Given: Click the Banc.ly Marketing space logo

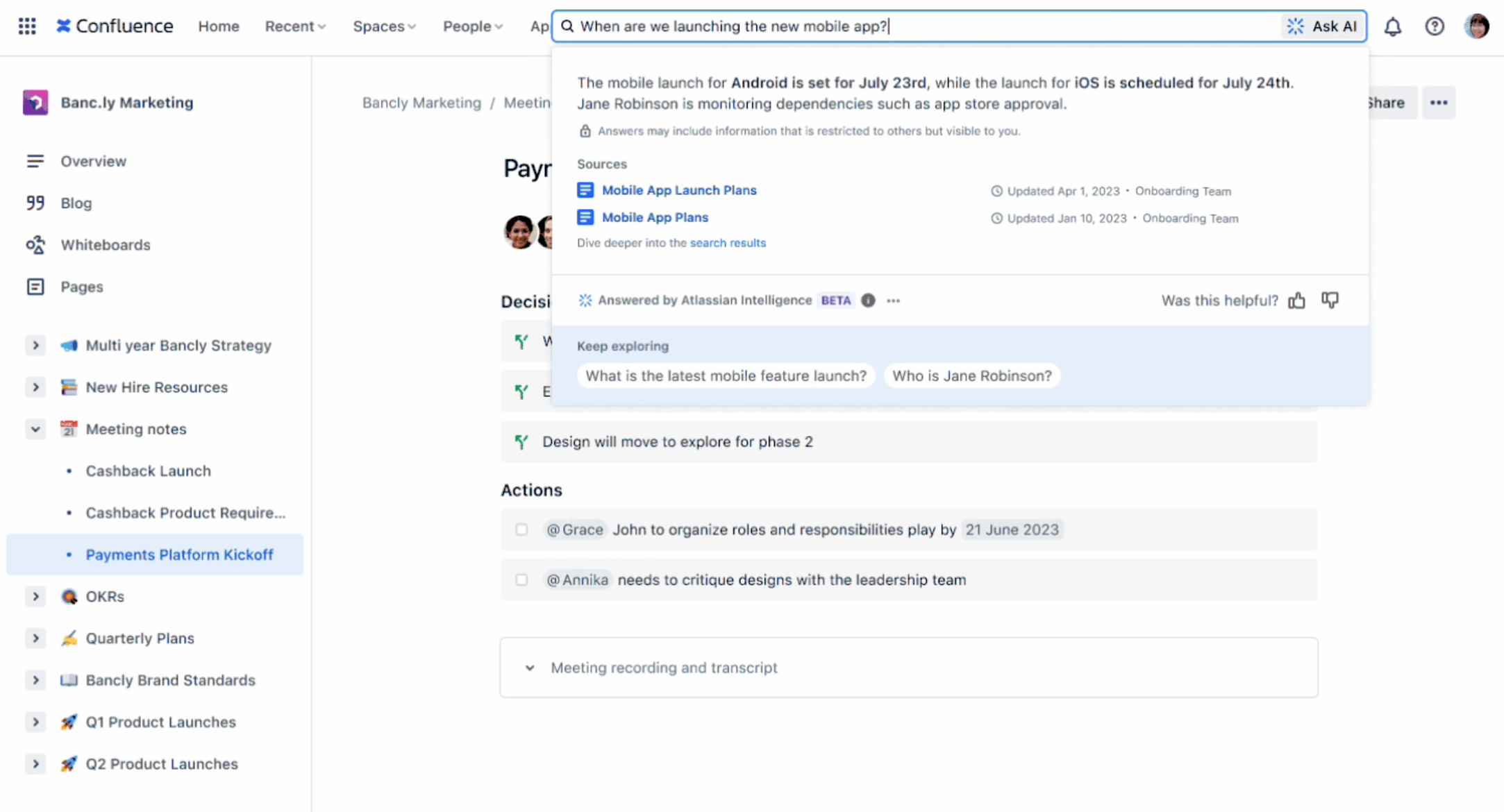Looking at the screenshot, I should tap(35, 103).
